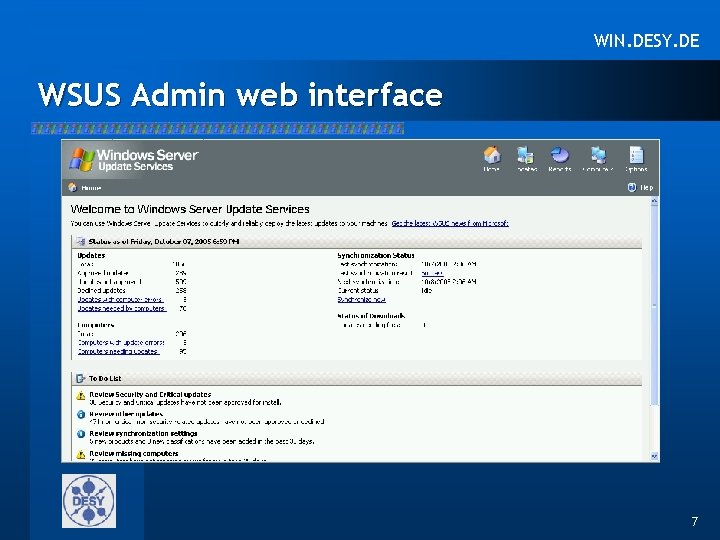Click the WSUS Admin web interface title
Image resolution: width=720 pixels, height=540 pixels.
[x=240, y=95]
